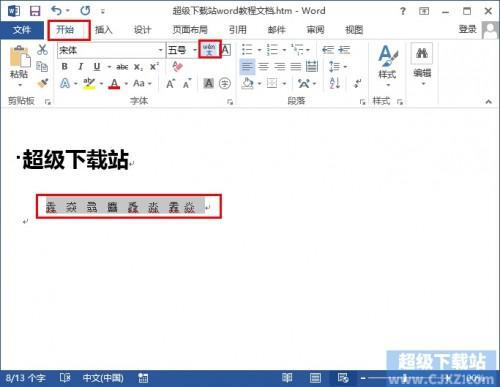Align paragraph text left

click(x=247, y=67)
